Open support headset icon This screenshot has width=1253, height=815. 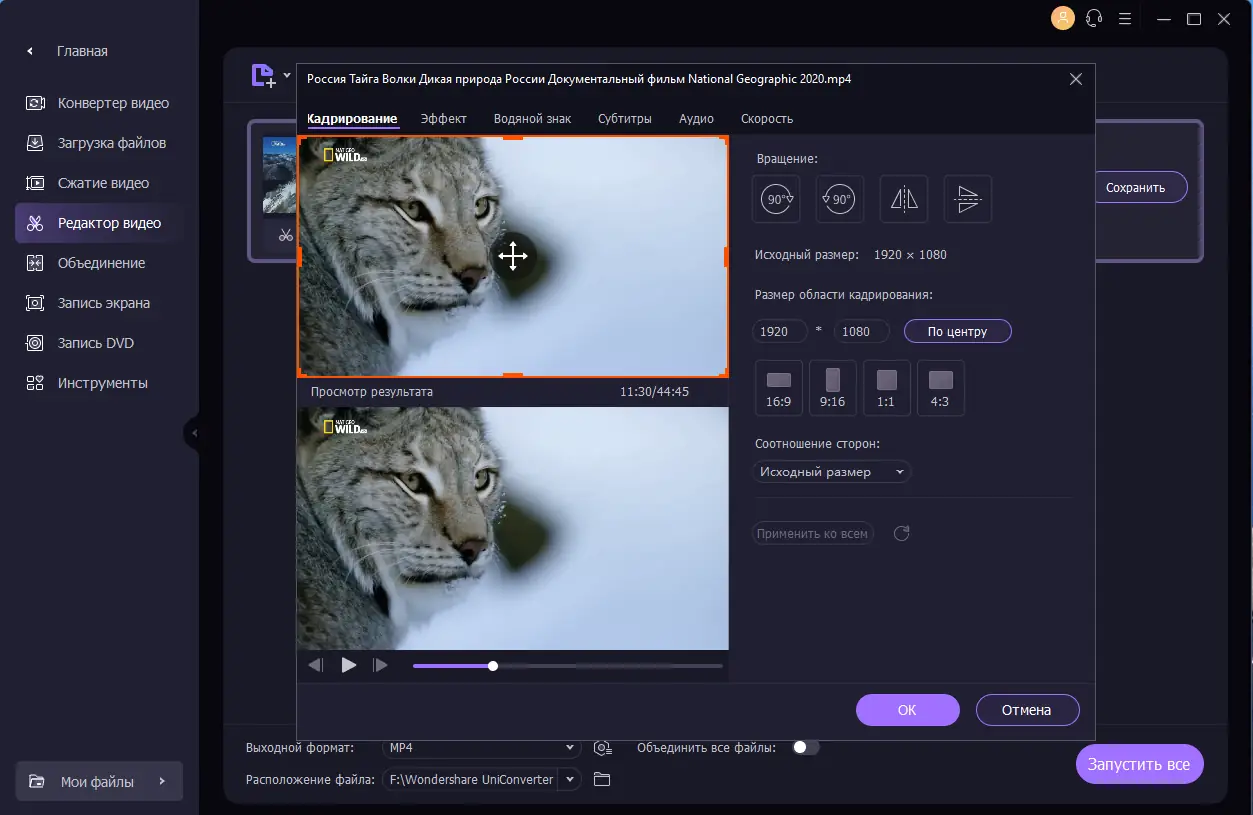[1094, 18]
